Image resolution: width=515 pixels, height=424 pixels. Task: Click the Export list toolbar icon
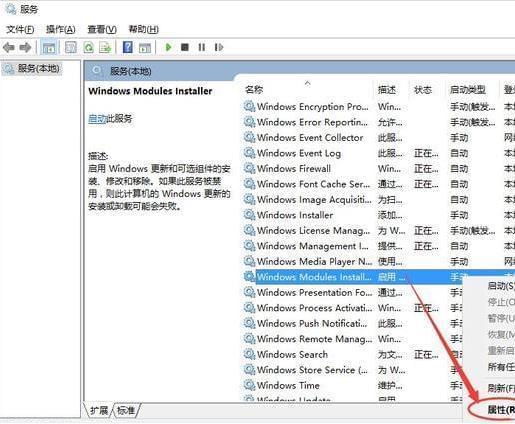tap(105, 47)
